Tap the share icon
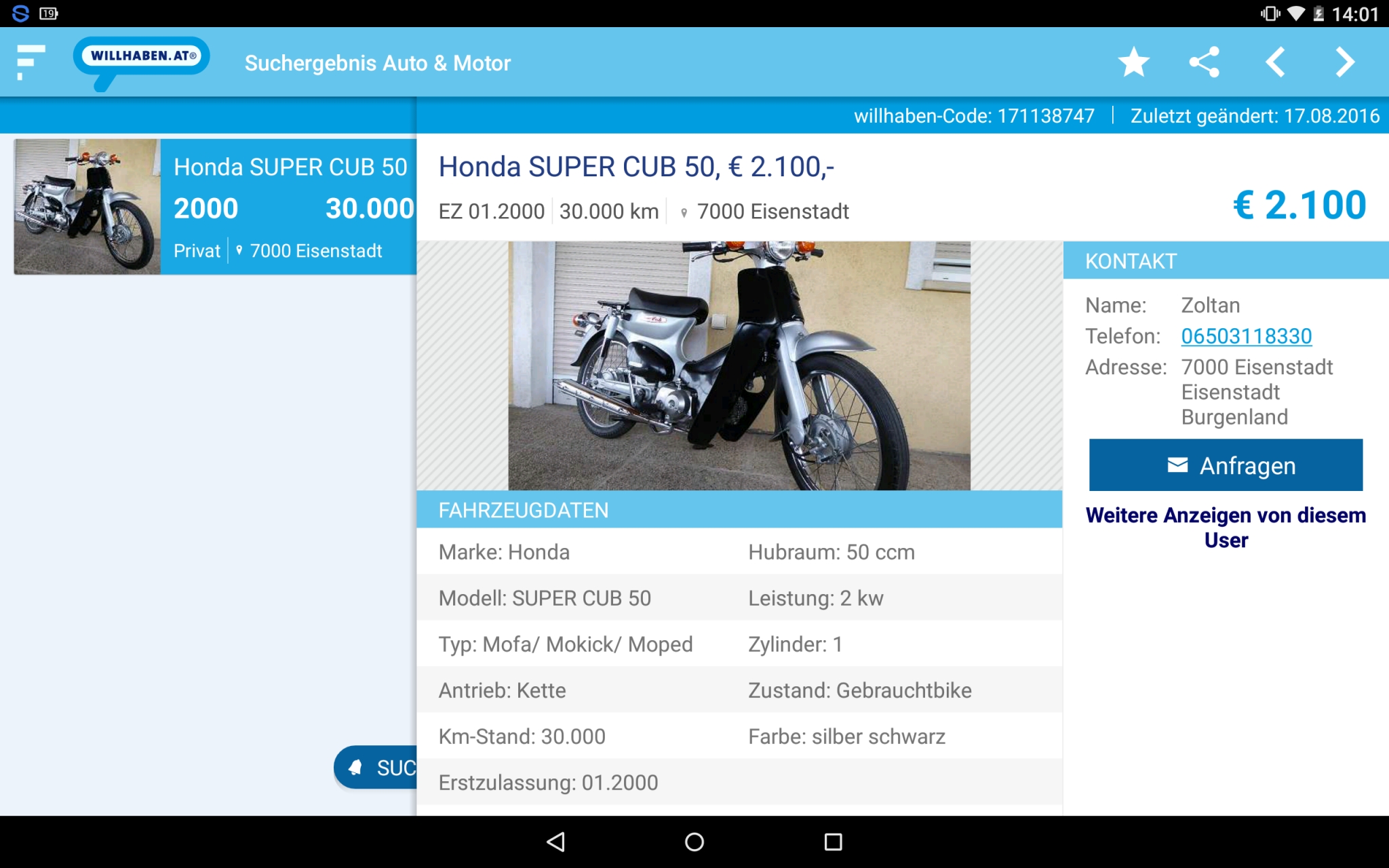The image size is (1389, 868). 1205,62
